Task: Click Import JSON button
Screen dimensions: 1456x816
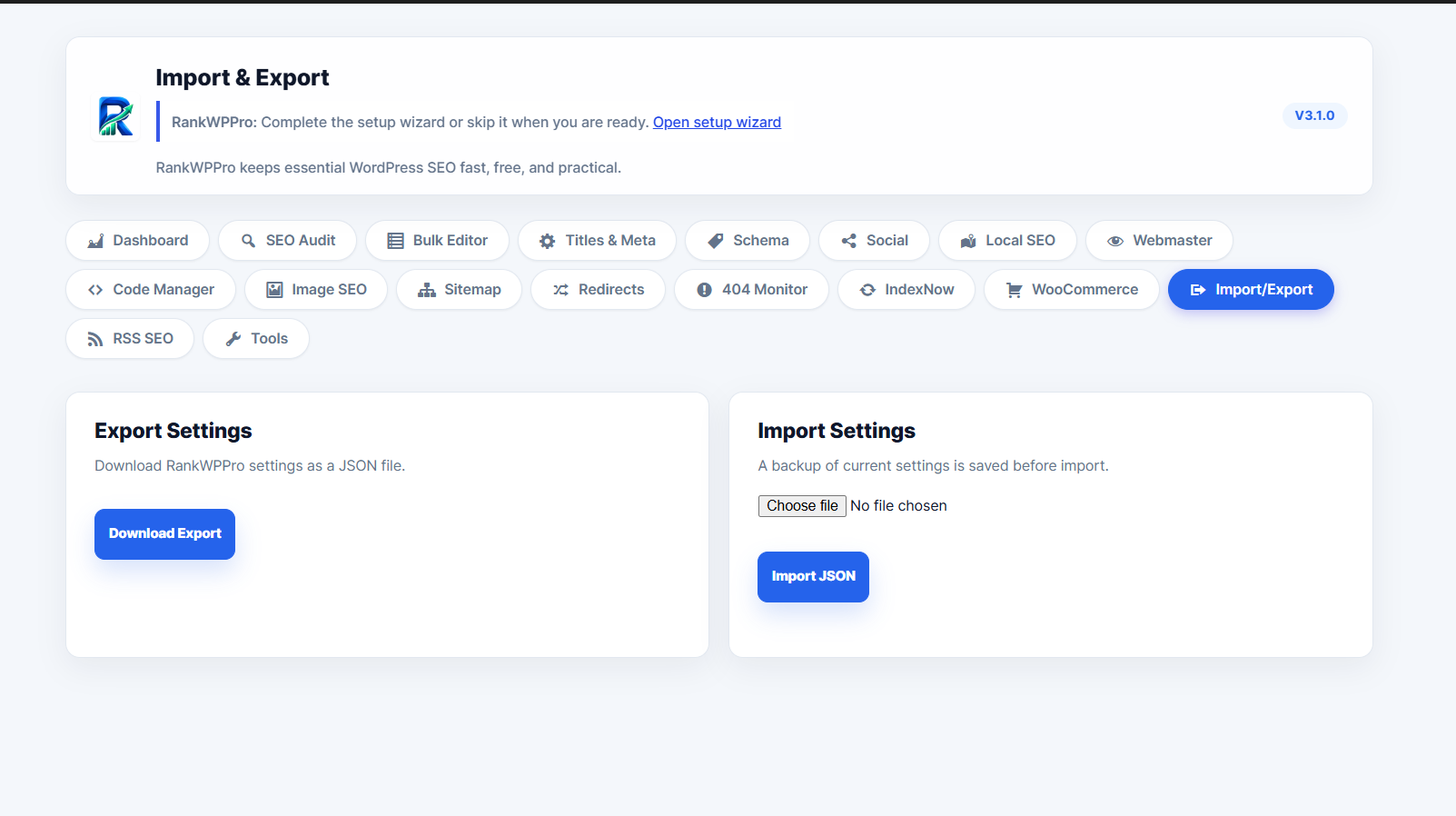Action: pos(813,577)
